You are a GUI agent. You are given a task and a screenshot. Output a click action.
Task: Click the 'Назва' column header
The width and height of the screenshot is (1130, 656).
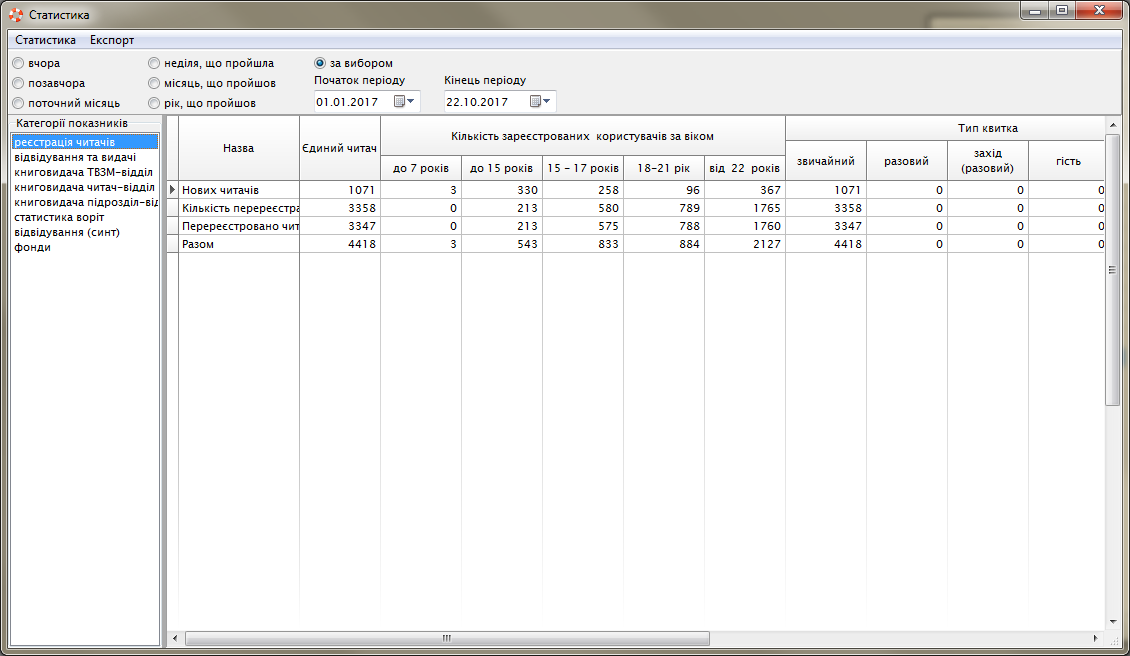[238, 148]
